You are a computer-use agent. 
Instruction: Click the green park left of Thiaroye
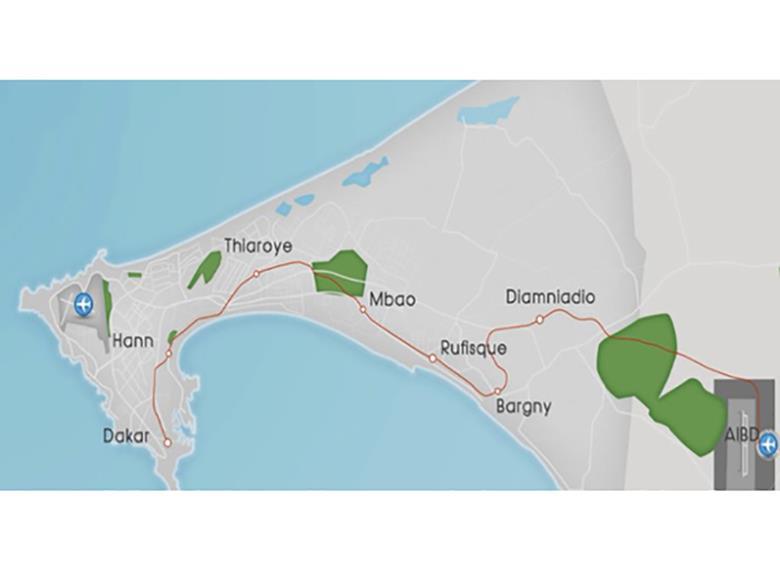(204, 269)
